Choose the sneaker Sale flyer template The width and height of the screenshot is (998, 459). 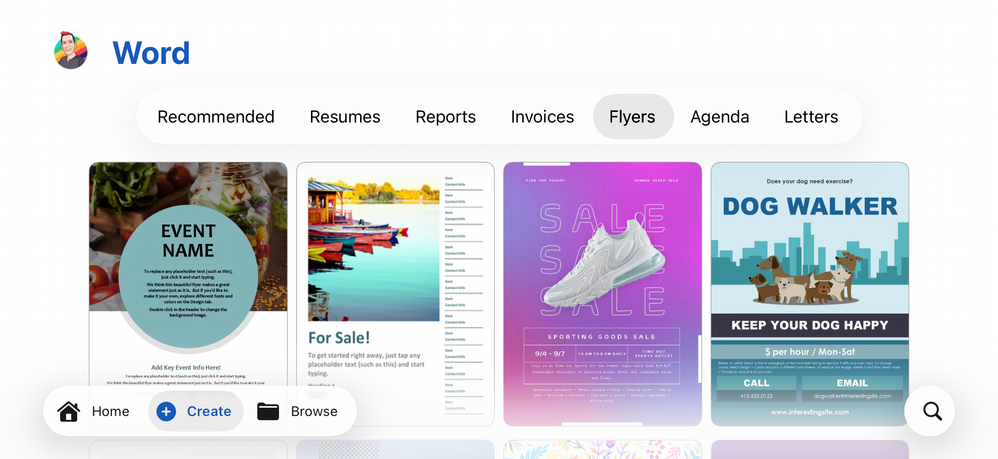[x=602, y=293]
